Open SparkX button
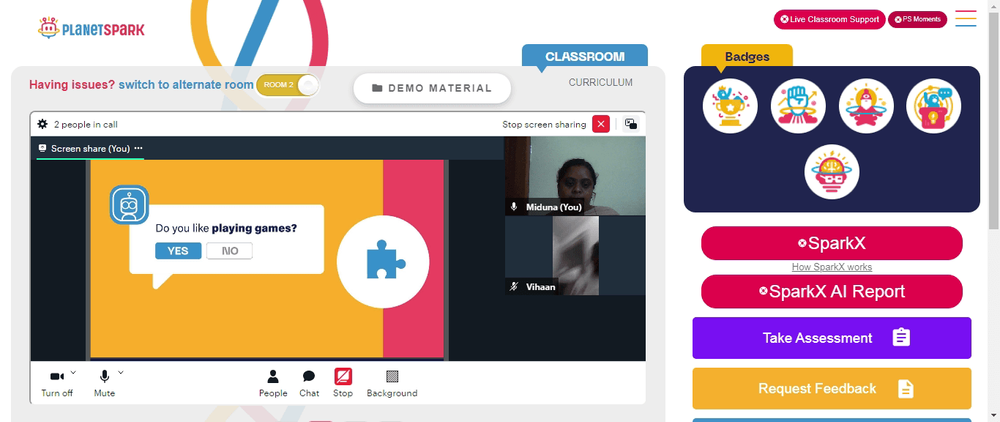1000x422 pixels. click(832, 243)
